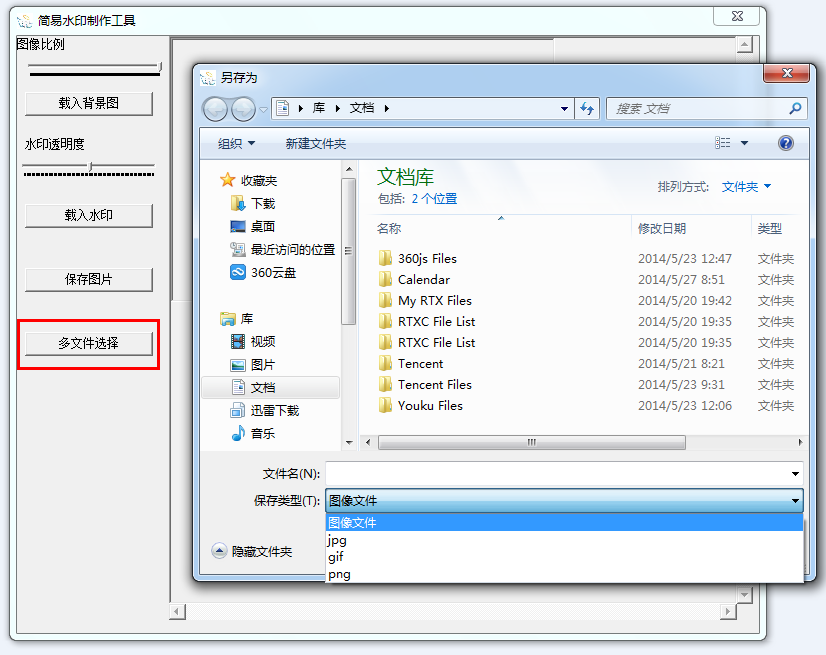Go forward with the forward arrow icon
The width and height of the screenshot is (826, 655).
coord(243,109)
